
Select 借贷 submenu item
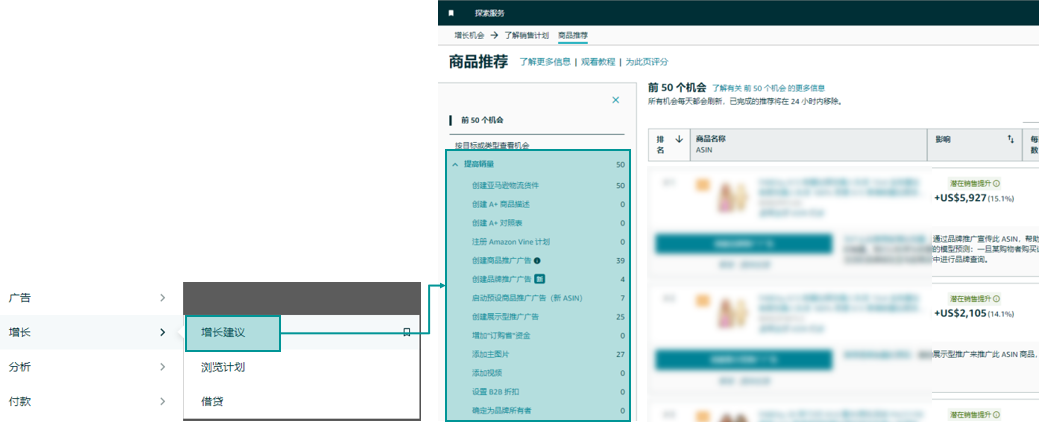[x=212, y=402]
